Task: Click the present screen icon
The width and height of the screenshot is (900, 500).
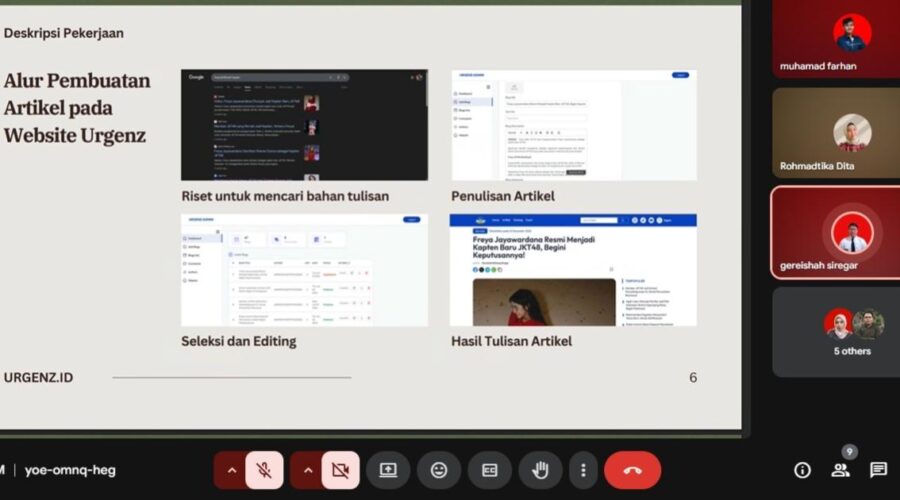Action: click(388, 470)
